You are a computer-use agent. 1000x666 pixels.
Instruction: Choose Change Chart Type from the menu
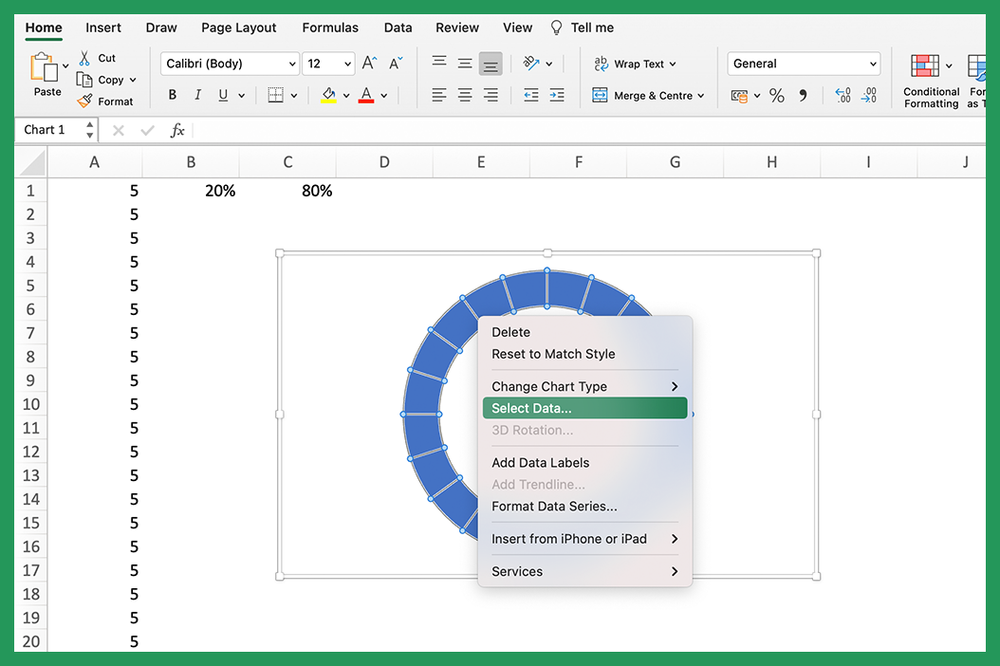point(549,386)
